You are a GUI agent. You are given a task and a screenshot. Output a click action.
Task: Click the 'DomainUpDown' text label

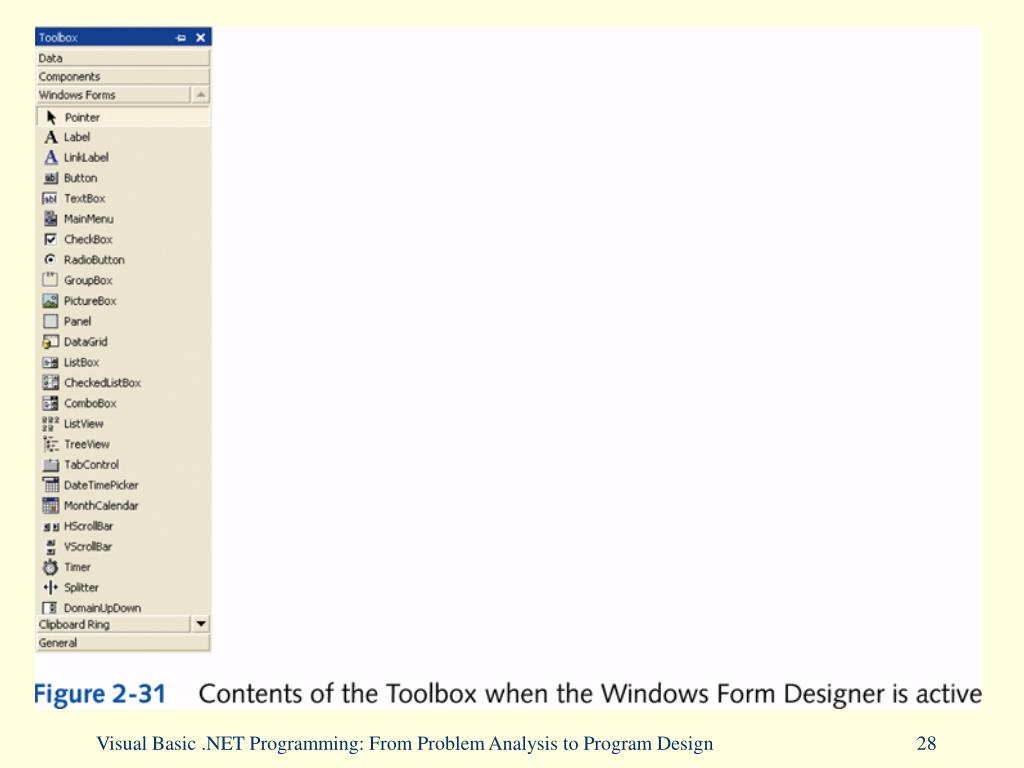tap(103, 608)
